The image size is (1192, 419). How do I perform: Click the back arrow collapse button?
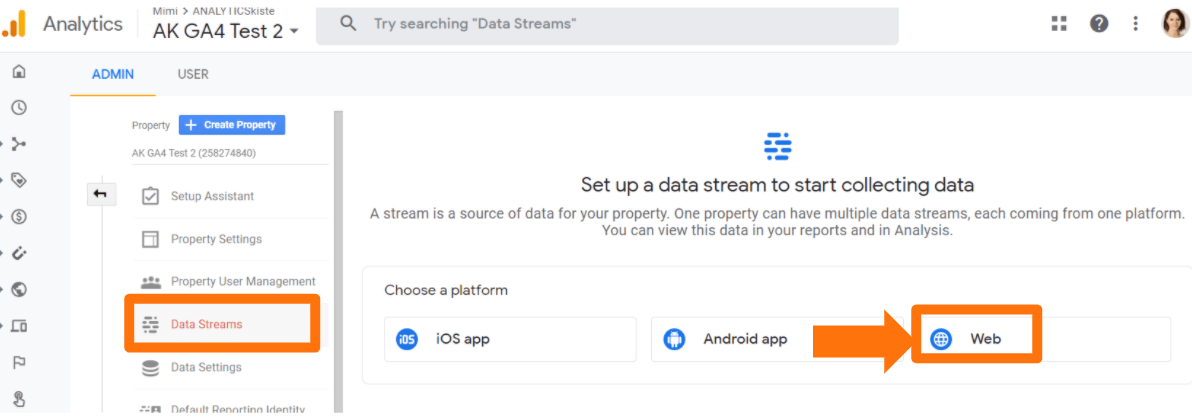tap(100, 195)
